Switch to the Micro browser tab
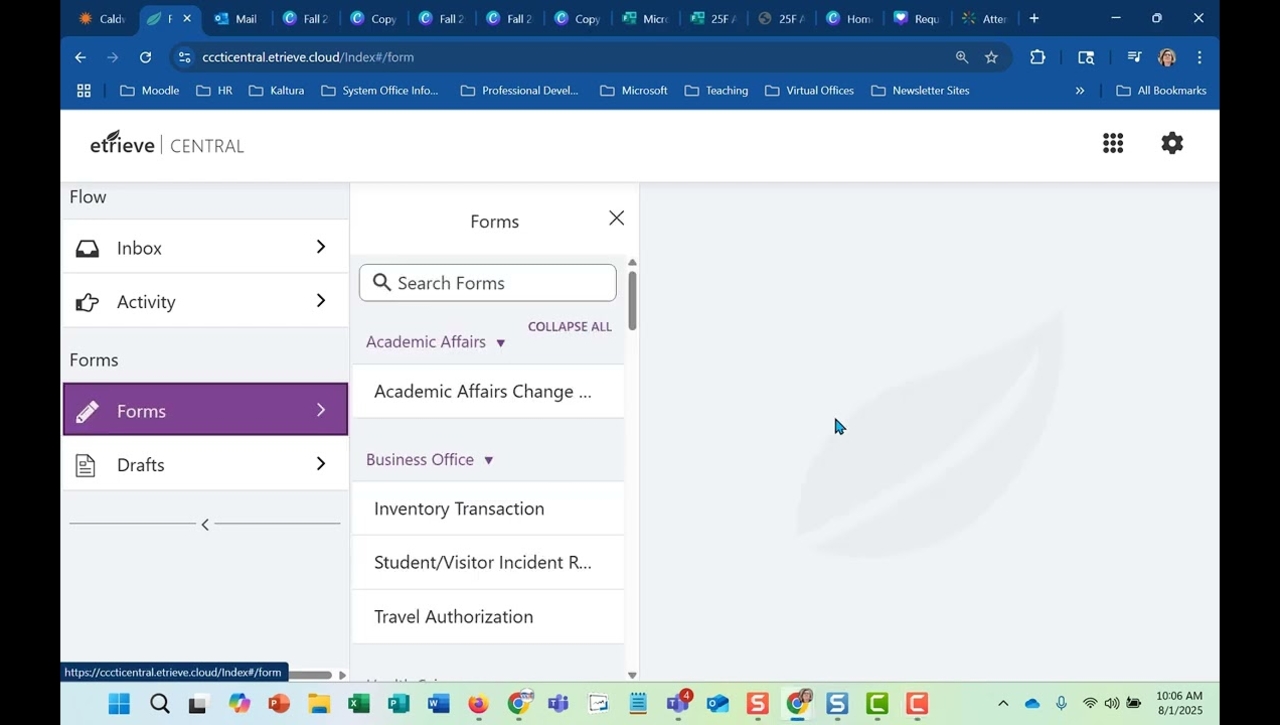The height and width of the screenshot is (725, 1280). coord(645,18)
